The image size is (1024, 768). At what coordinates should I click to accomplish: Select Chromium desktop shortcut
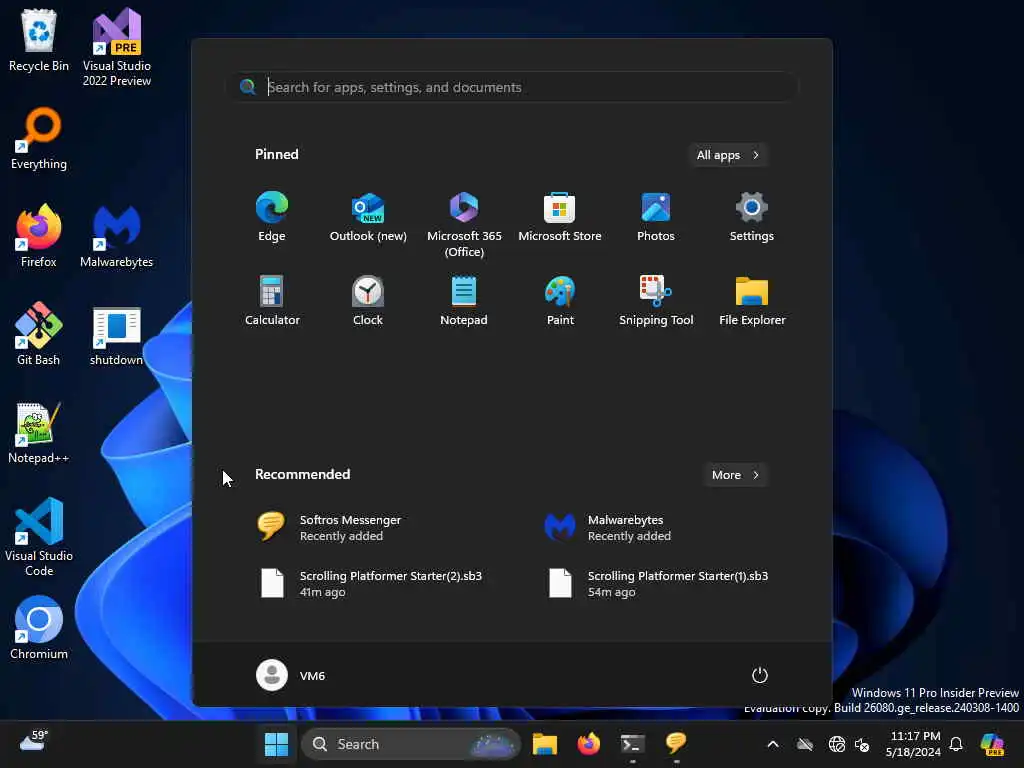coord(39,628)
